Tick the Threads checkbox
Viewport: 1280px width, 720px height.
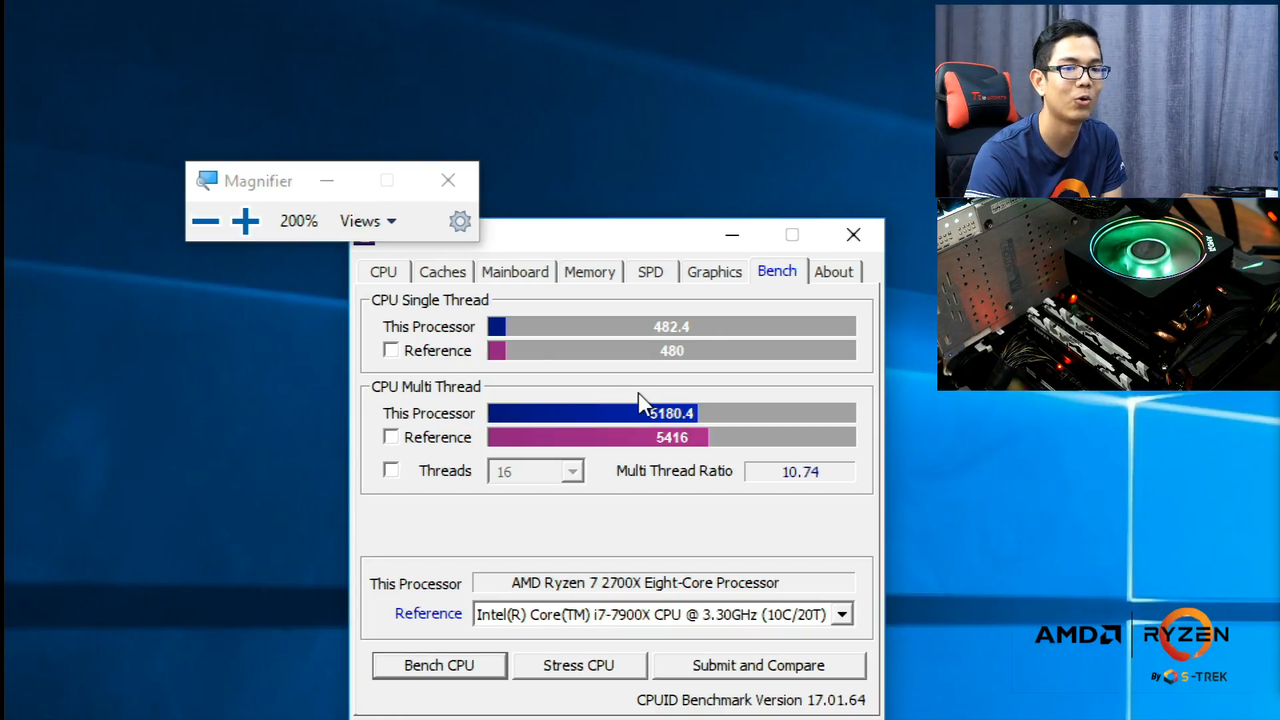click(x=391, y=470)
